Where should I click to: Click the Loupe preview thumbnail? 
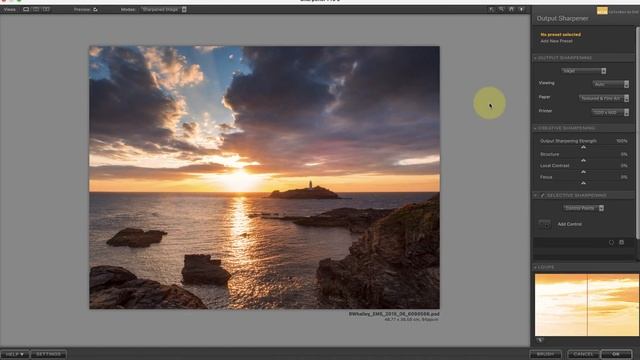pos(587,305)
